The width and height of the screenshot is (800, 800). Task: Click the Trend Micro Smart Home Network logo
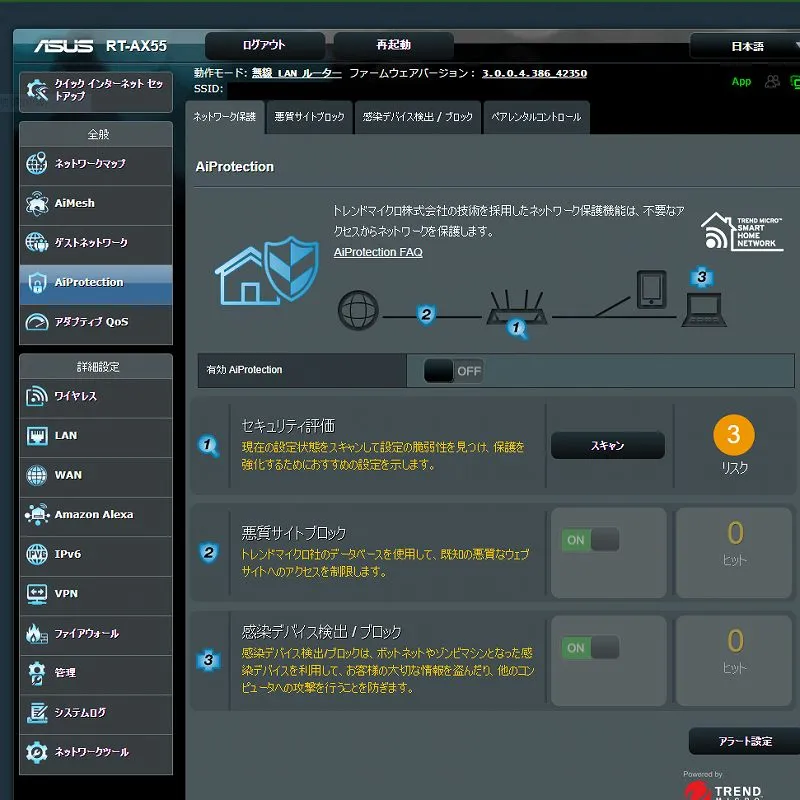[x=742, y=232]
